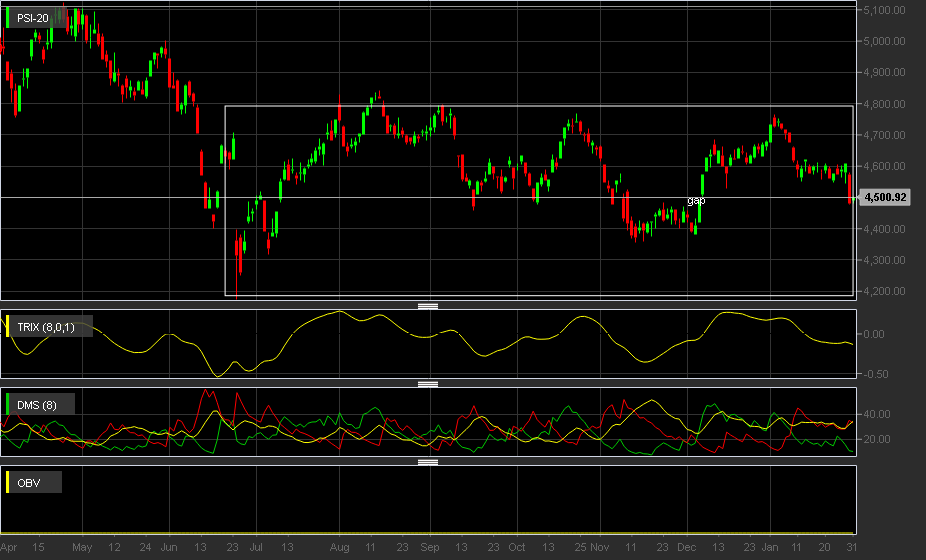Click the Apr label on date axis

coord(9,548)
